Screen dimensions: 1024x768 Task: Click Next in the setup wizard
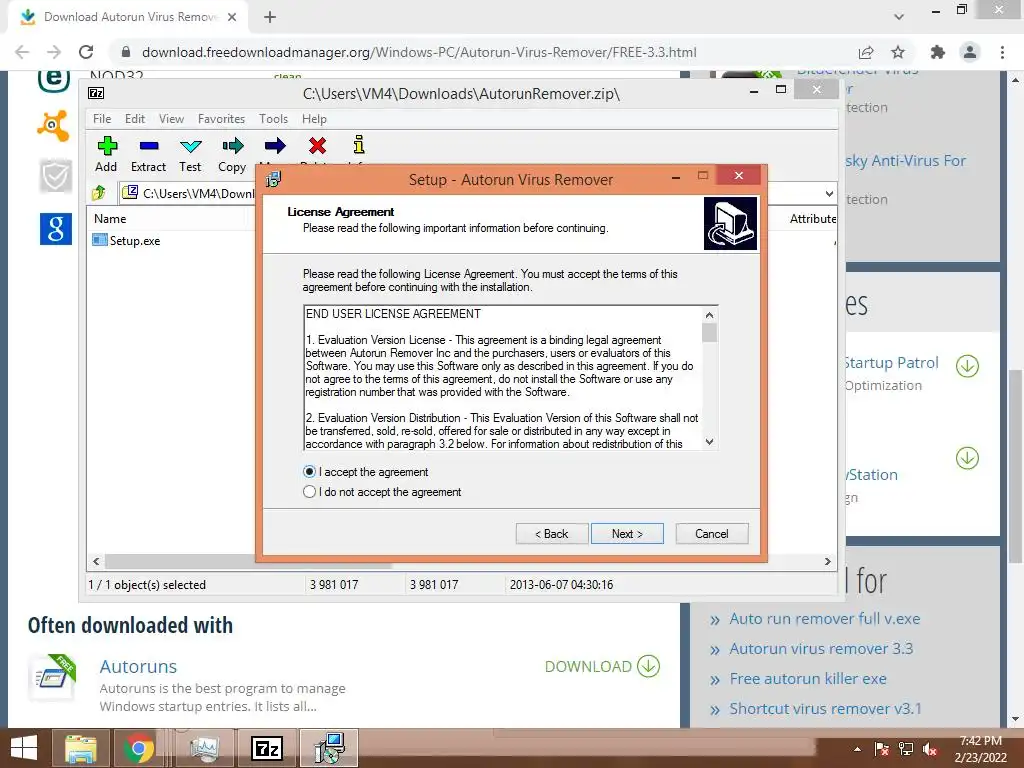pyautogui.click(x=627, y=534)
